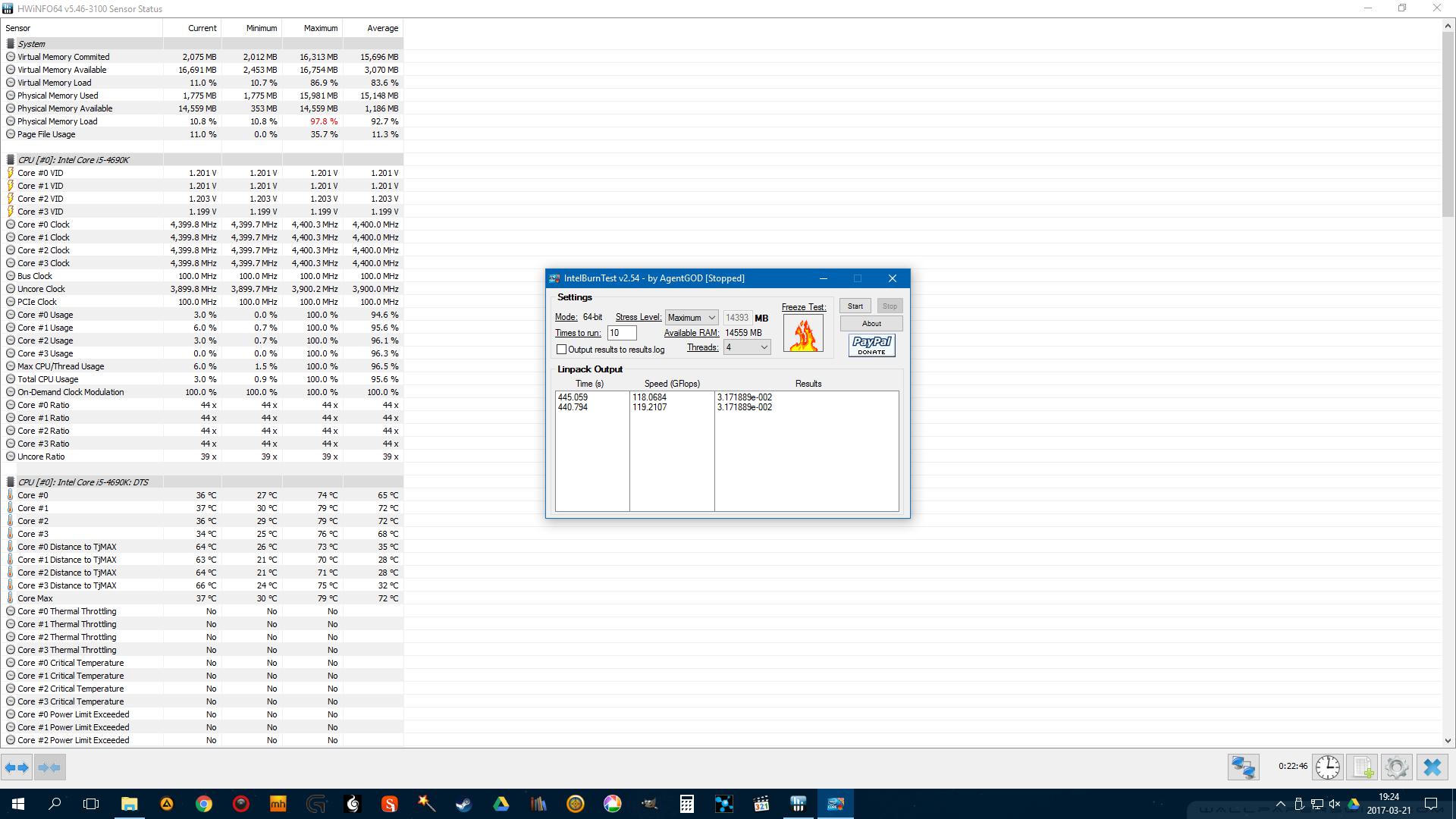
Task: Click the expand columns arrows button in HWiNFO
Action: click(17, 767)
